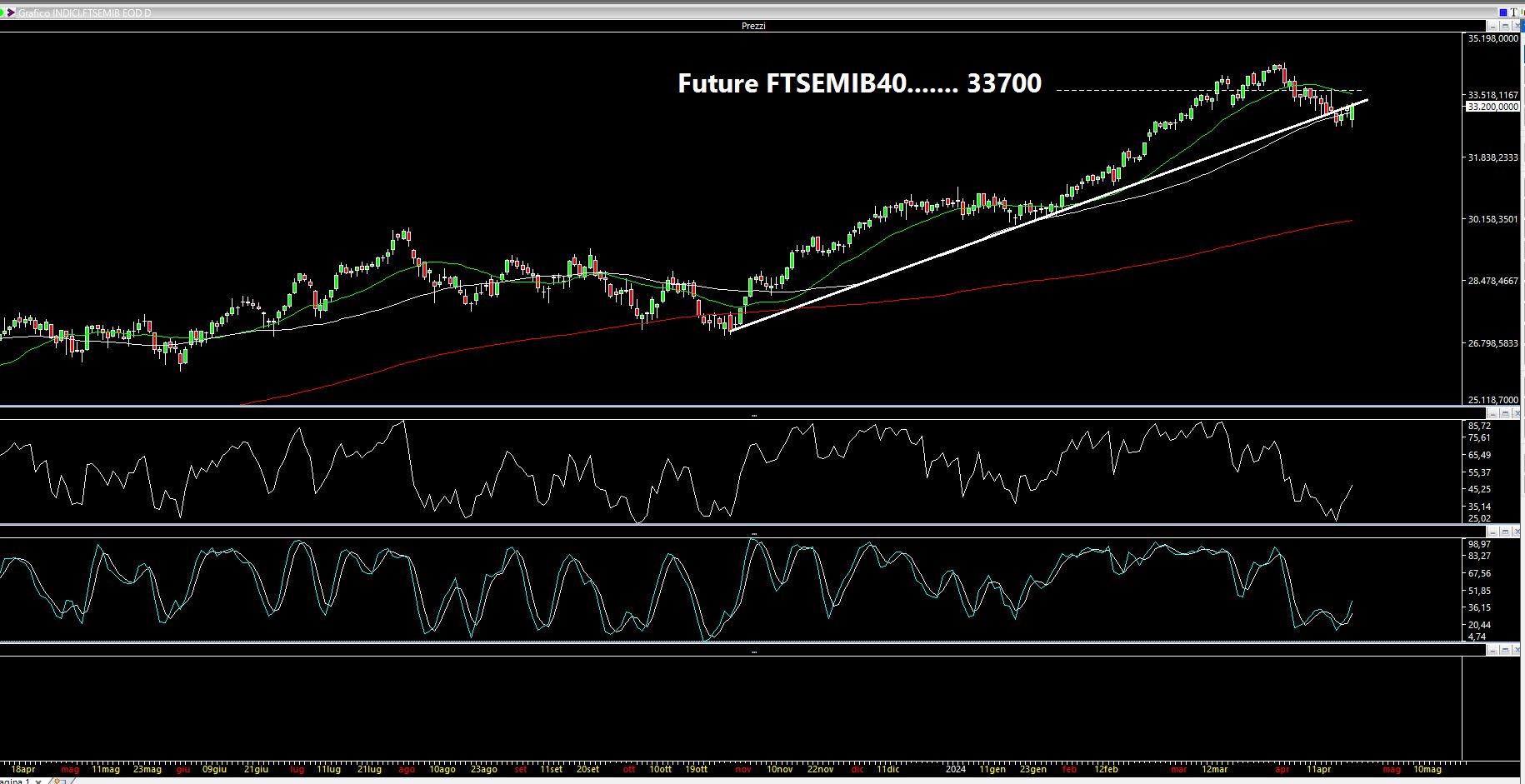Click the 25.118,7000 price axis label
The height and width of the screenshot is (784, 1525).
click(1492, 400)
